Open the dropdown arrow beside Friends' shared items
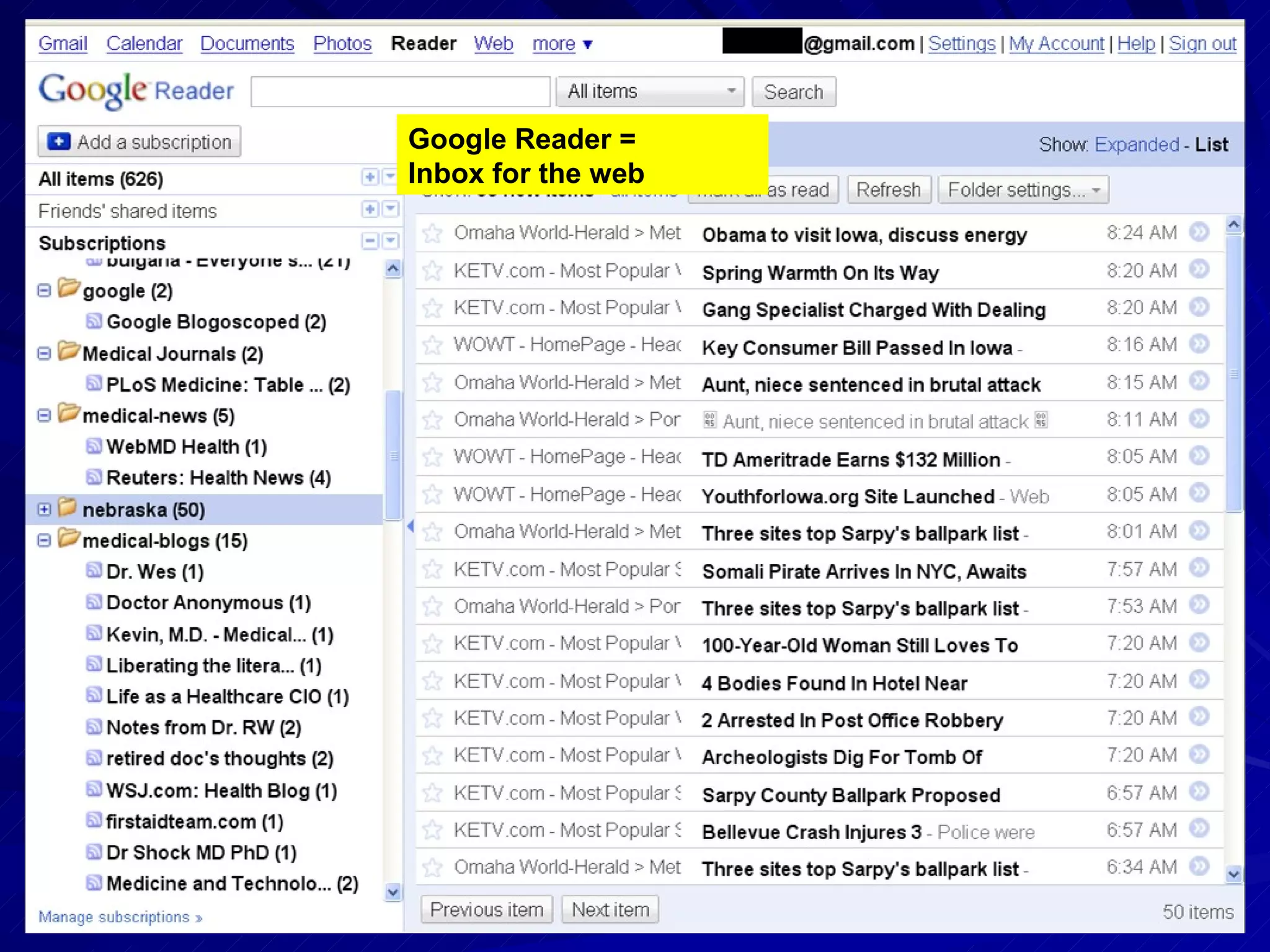This screenshot has width=1270, height=952. tap(390, 209)
